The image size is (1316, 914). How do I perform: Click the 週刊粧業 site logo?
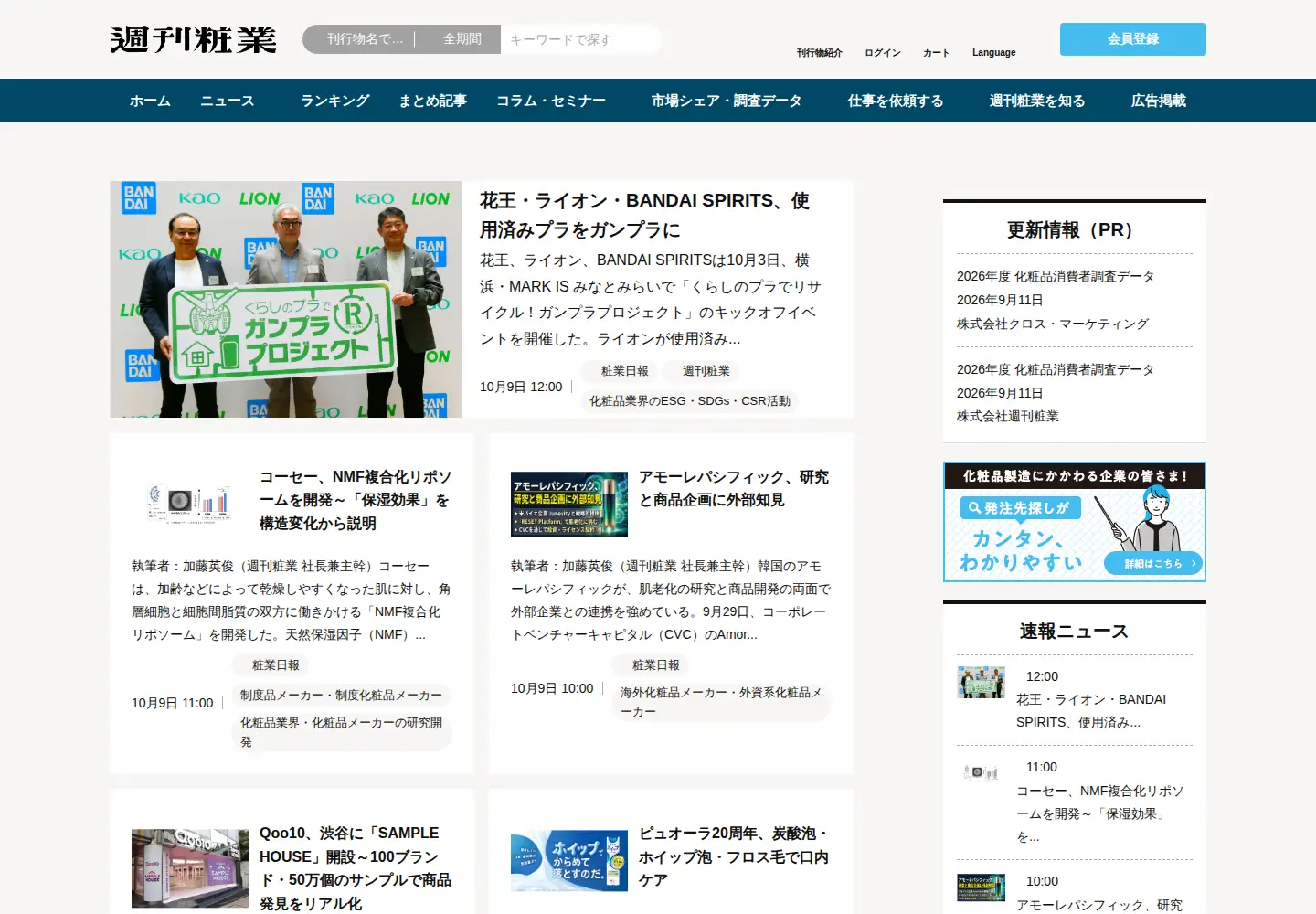pyautogui.click(x=193, y=39)
